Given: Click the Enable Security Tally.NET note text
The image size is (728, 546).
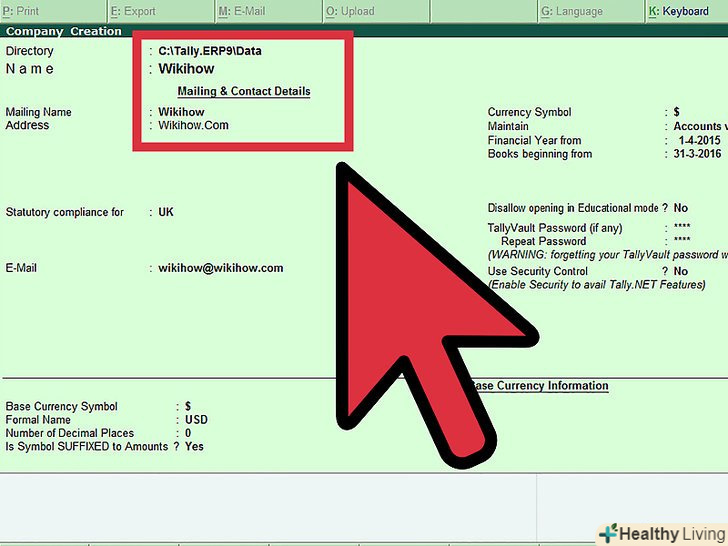Looking at the screenshot, I should point(597,285).
